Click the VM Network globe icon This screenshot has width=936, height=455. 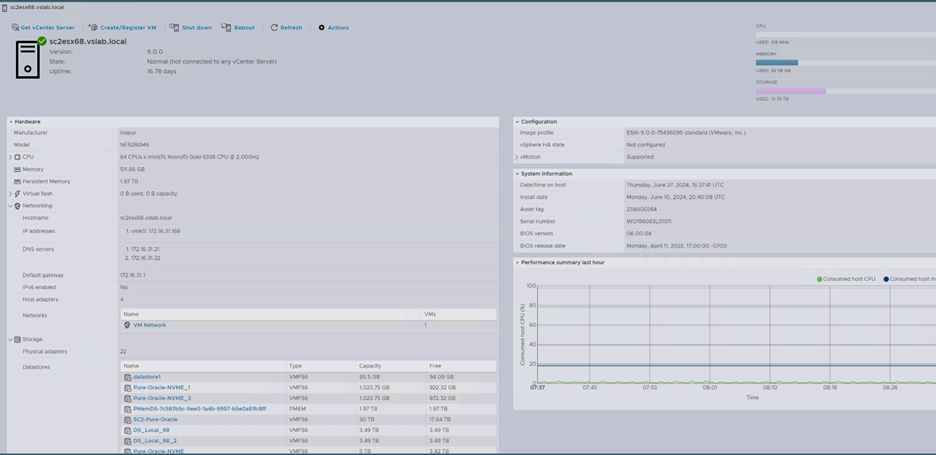click(x=127, y=325)
